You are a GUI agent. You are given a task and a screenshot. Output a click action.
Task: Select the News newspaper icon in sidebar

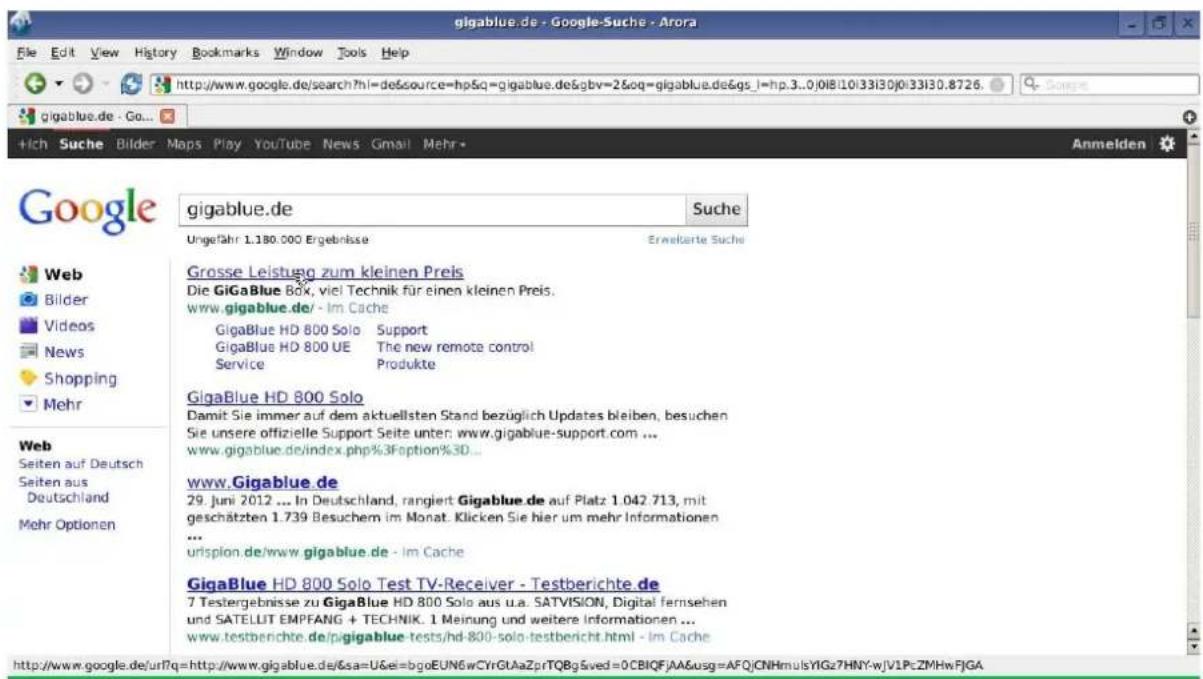[x=28, y=352]
